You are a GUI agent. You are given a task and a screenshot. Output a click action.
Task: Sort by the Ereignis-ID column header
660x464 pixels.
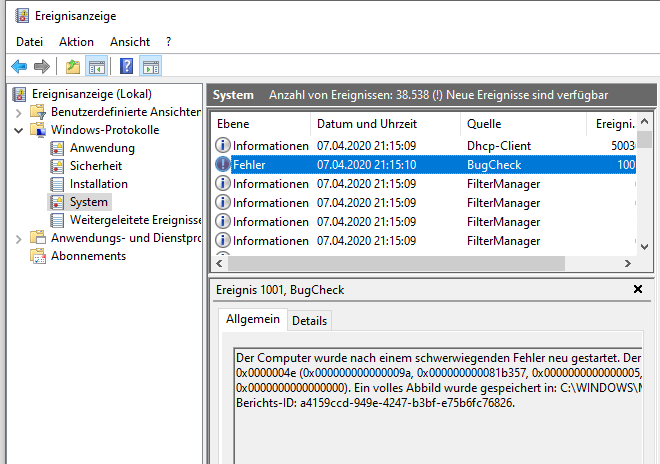point(612,124)
